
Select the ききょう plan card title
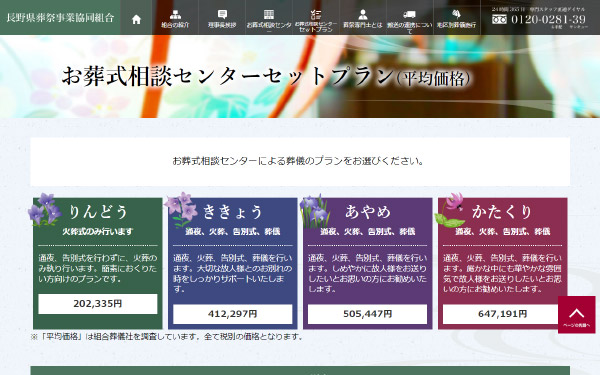tap(233, 212)
